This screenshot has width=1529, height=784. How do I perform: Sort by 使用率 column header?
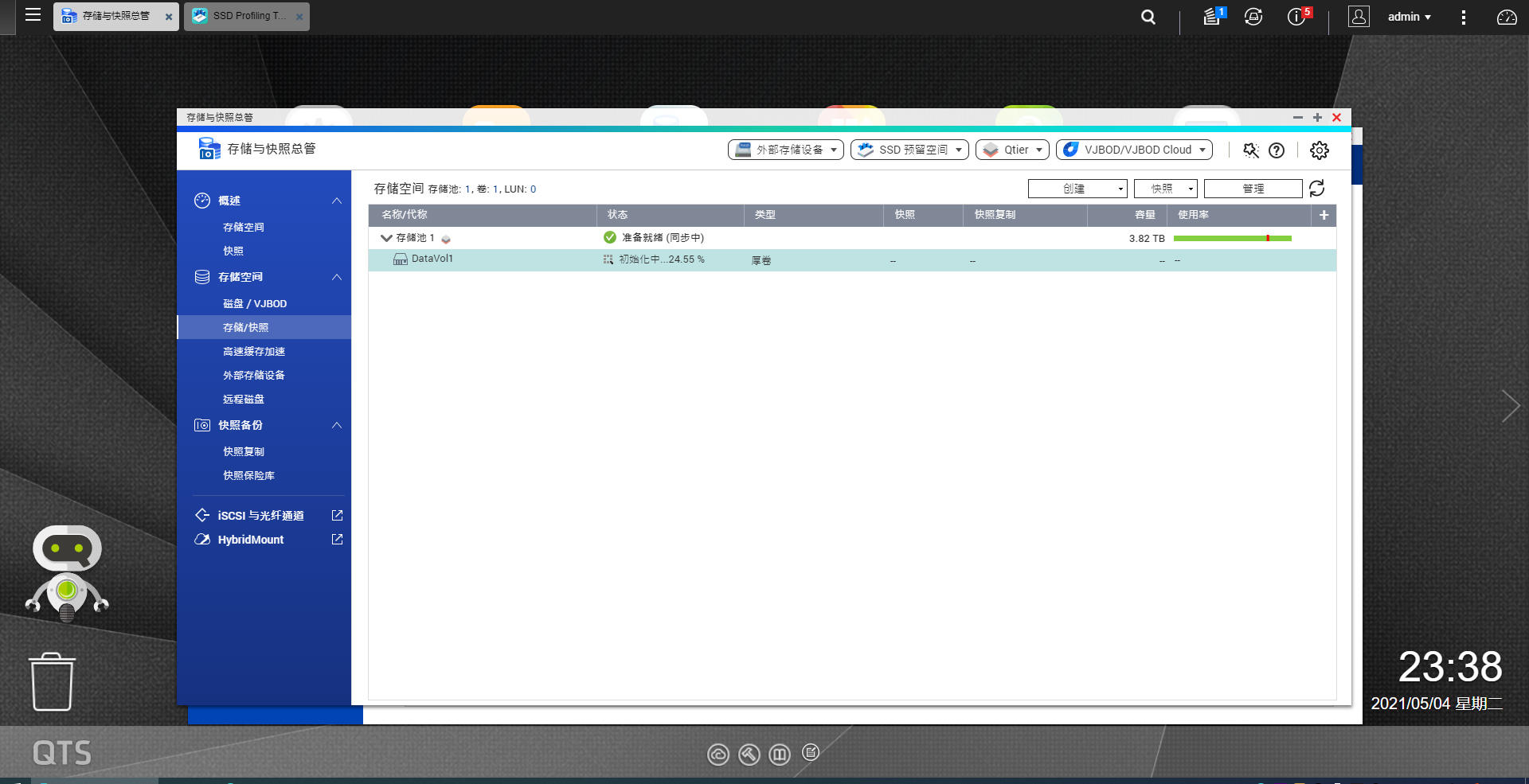pos(1238,215)
